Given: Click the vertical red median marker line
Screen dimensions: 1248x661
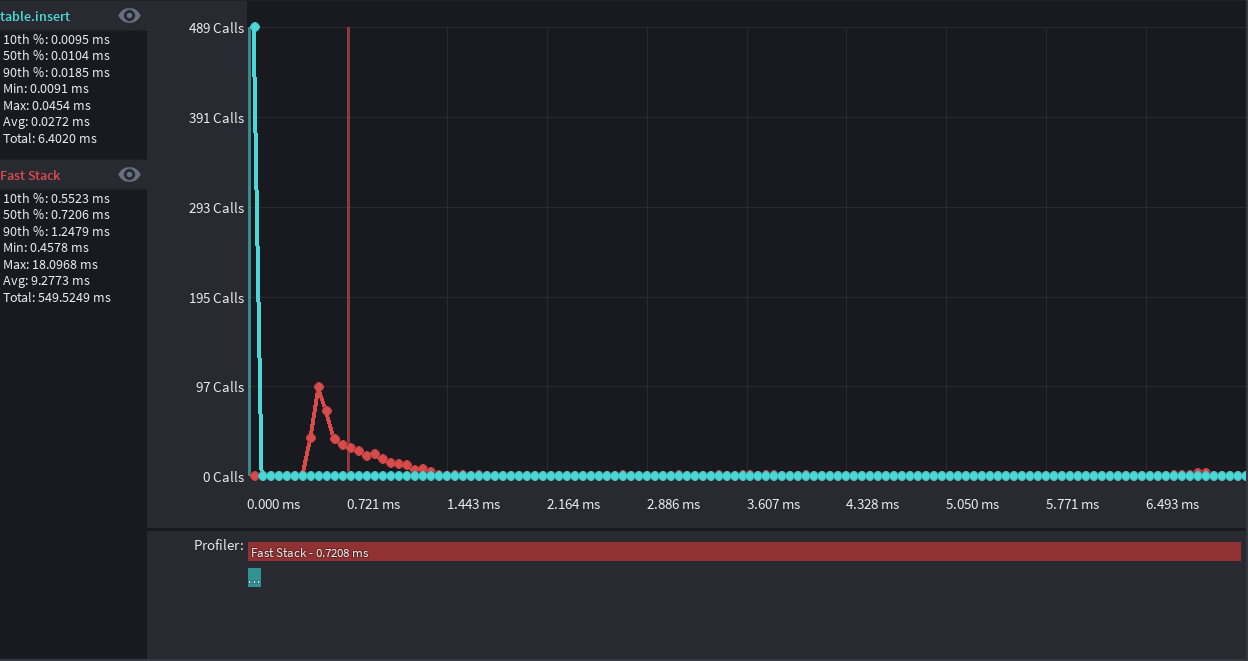Looking at the screenshot, I should coord(348,250).
